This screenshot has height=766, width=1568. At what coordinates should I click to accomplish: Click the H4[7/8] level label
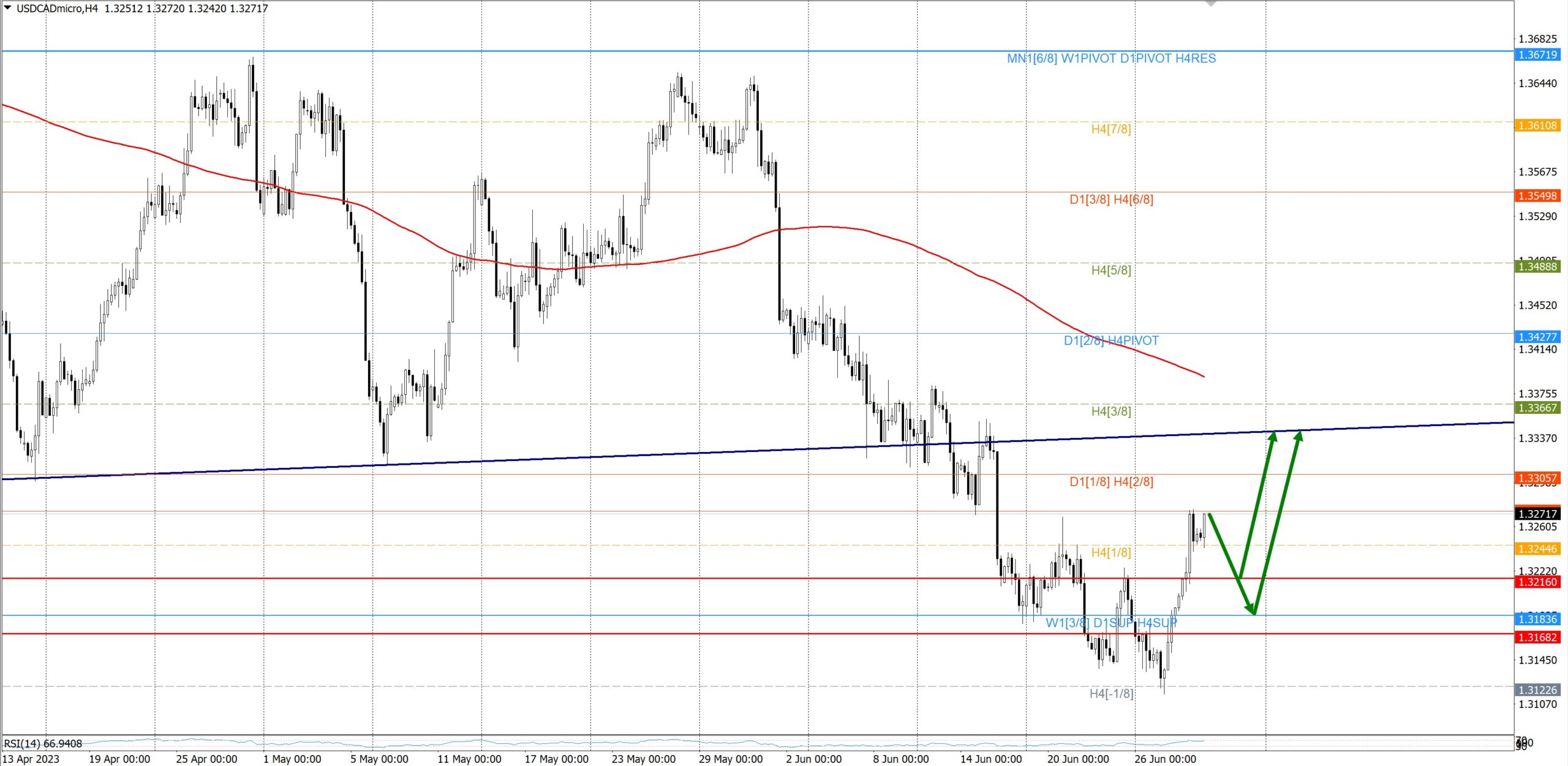click(1111, 129)
